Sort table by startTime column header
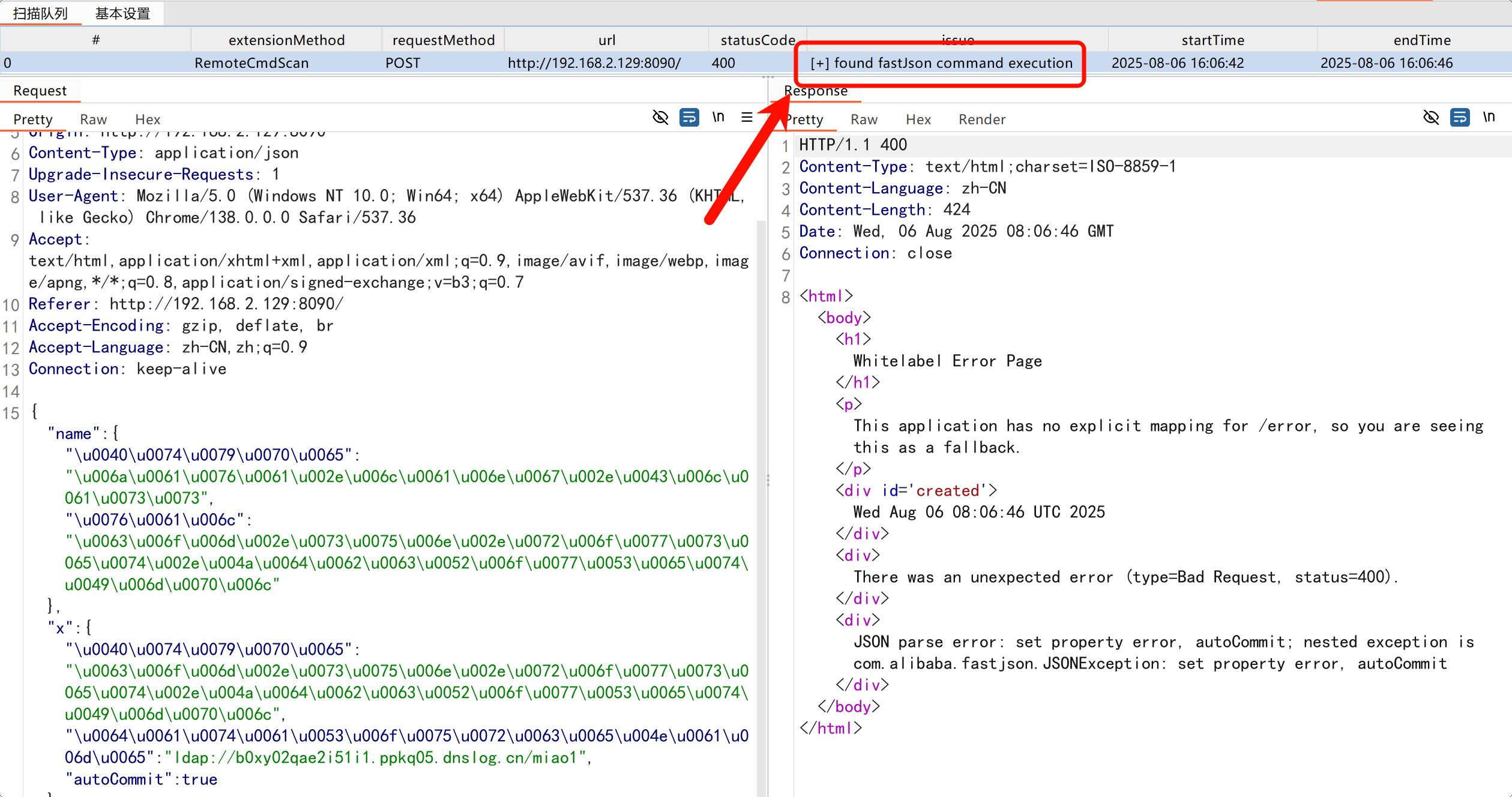The image size is (1512, 797). tap(1212, 40)
